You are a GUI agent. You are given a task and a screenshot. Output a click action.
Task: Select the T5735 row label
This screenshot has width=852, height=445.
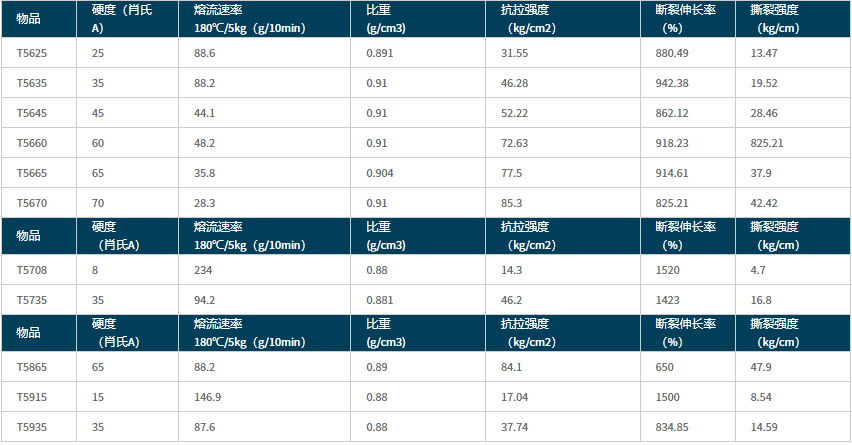pyautogui.click(x=32, y=300)
